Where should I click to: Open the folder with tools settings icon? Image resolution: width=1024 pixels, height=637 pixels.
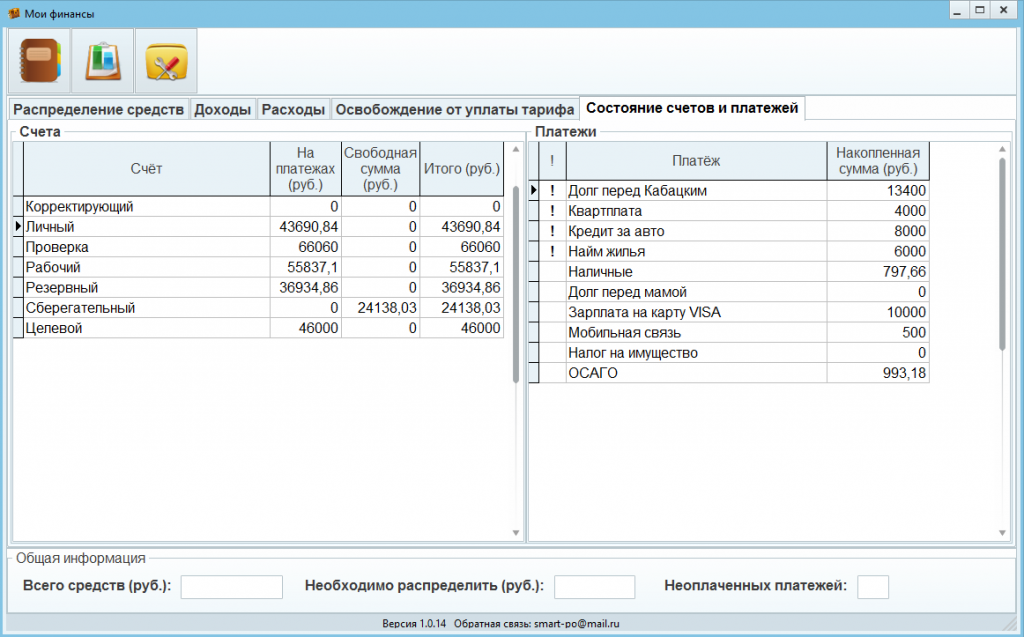point(166,61)
